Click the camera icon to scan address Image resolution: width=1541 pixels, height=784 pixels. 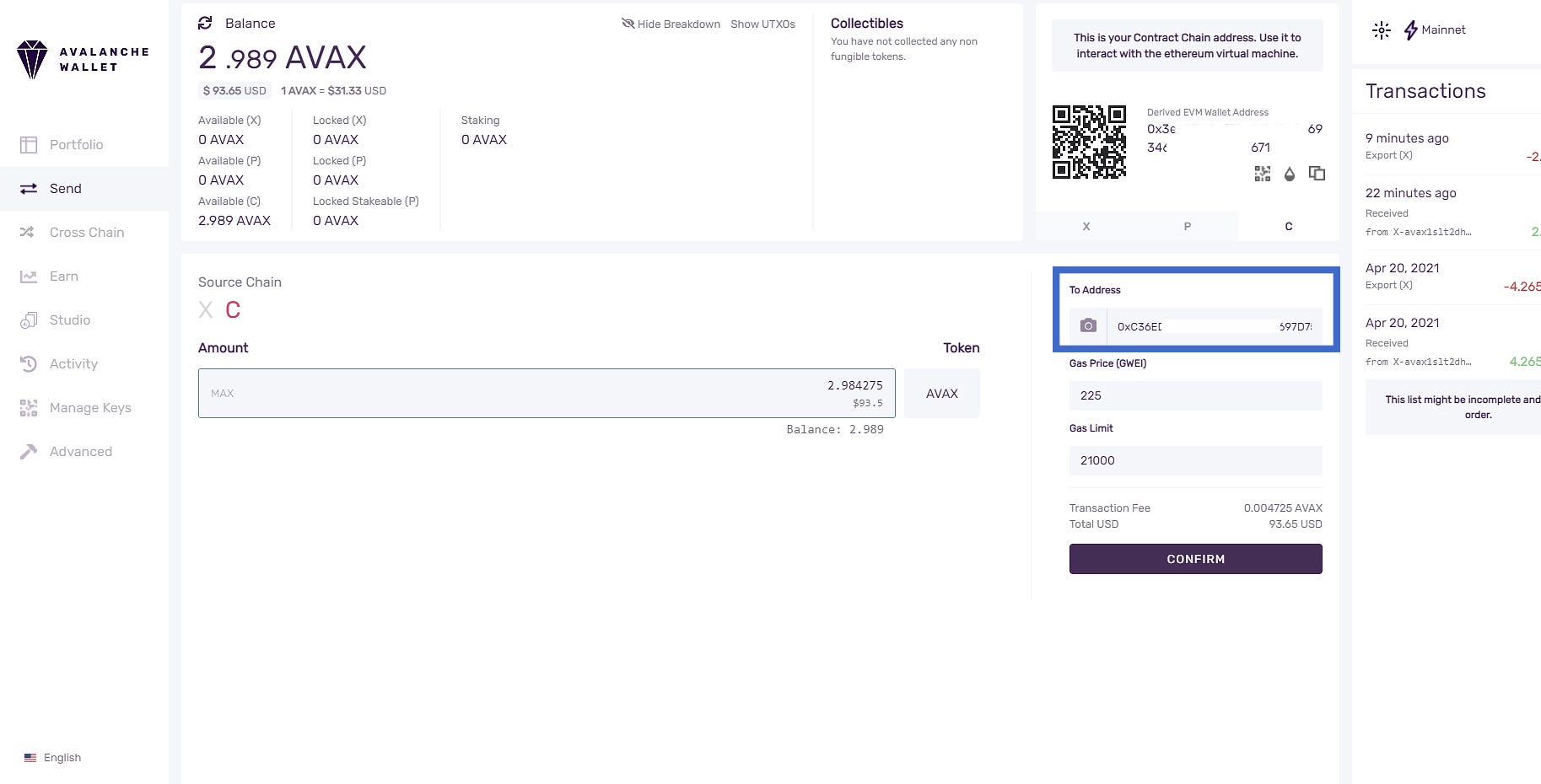point(1088,326)
